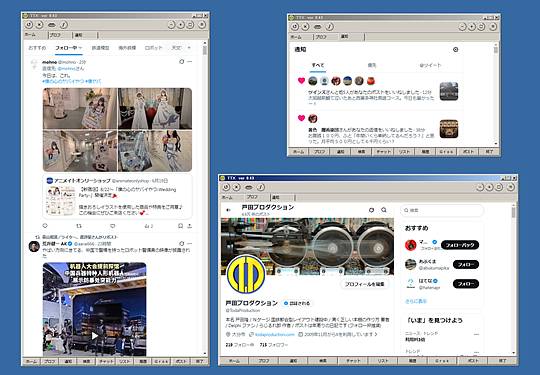The image size is (540, 375).
Task: Click the note icon in notifications window toolbar
Action: pos(330,27)
